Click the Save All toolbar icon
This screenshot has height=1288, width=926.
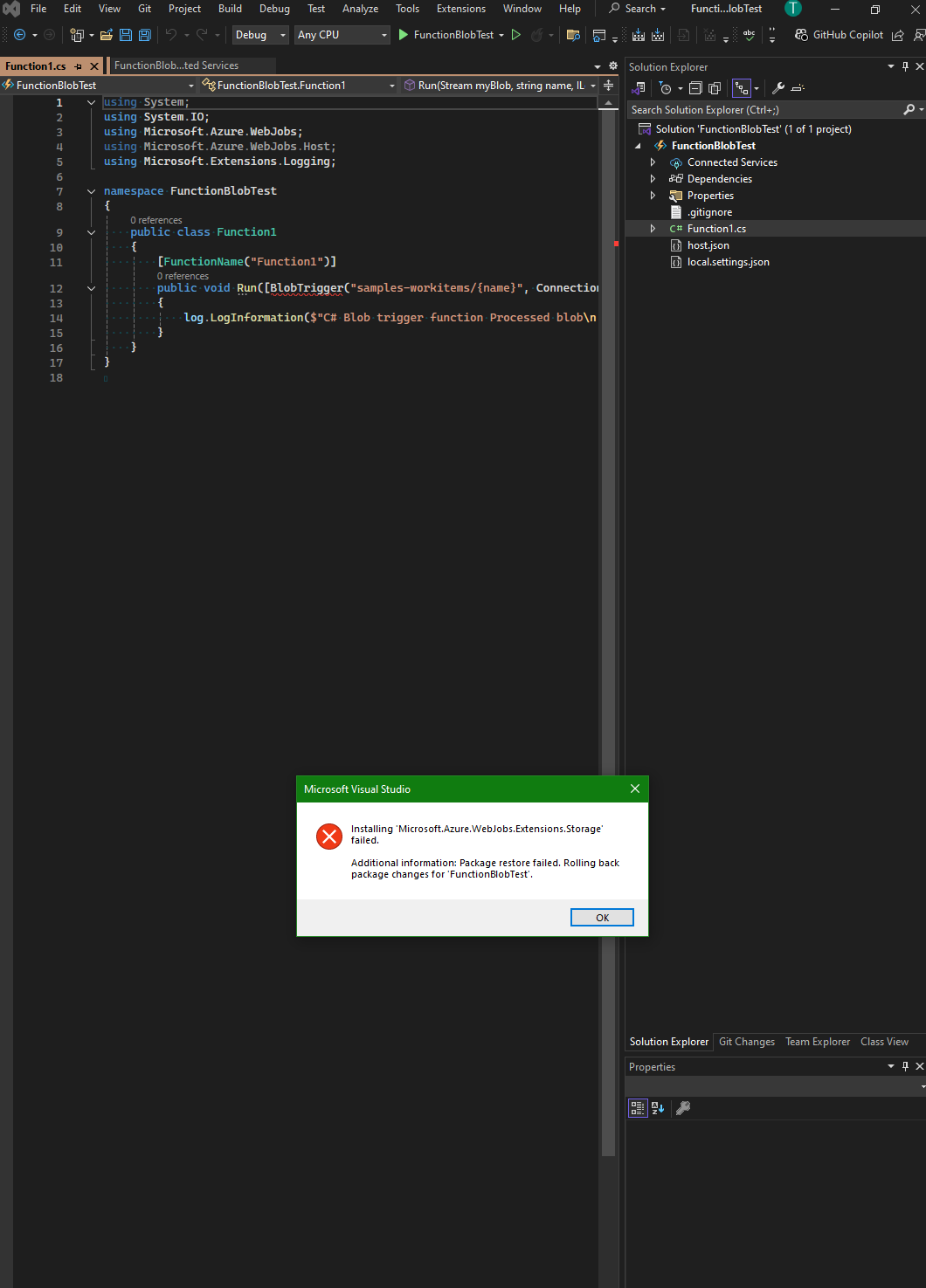pyautogui.click(x=145, y=35)
